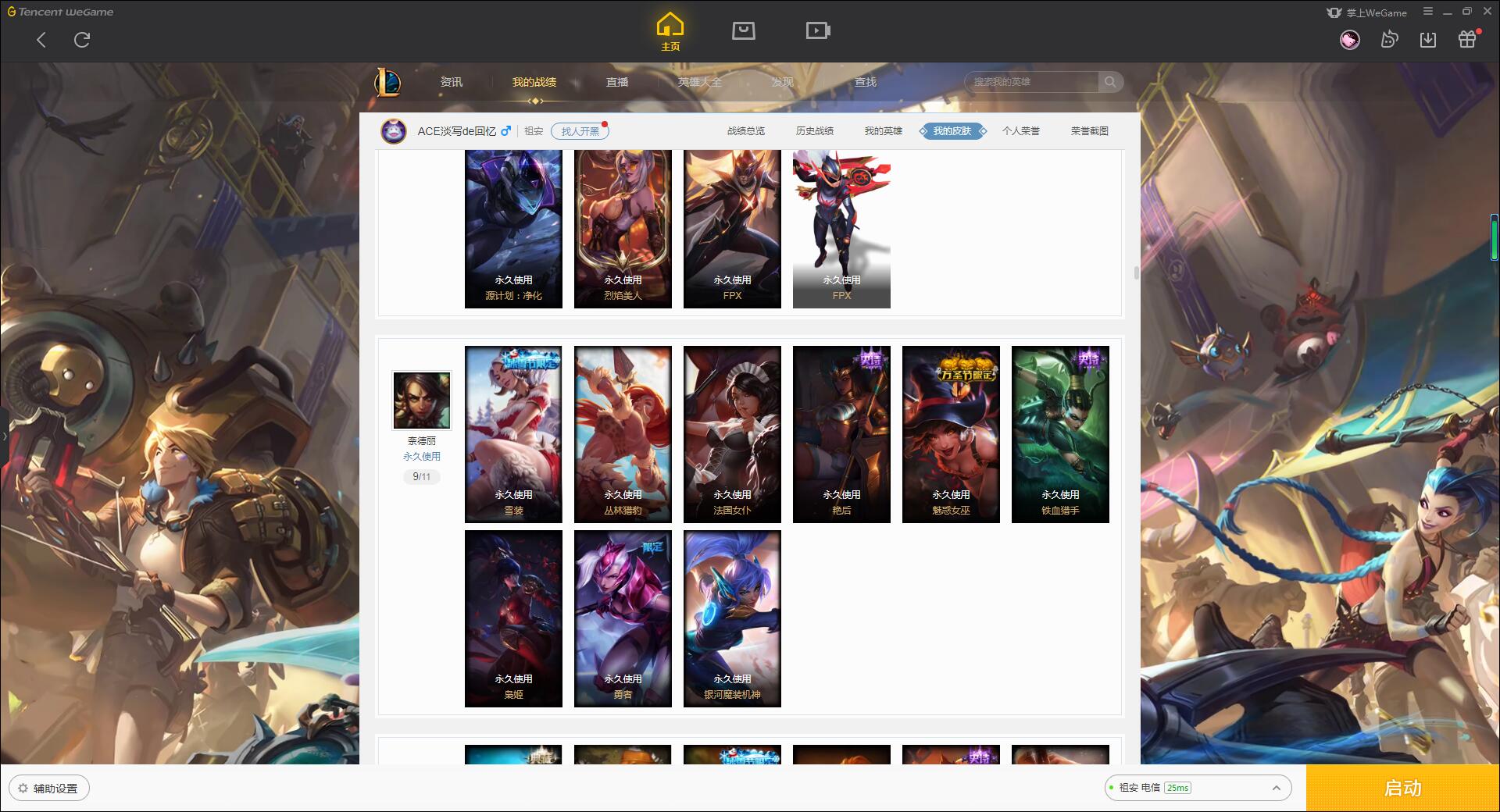Switch to the 我的皮肤 sub-tab
The width and height of the screenshot is (1500, 812).
[x=952, y=131]
